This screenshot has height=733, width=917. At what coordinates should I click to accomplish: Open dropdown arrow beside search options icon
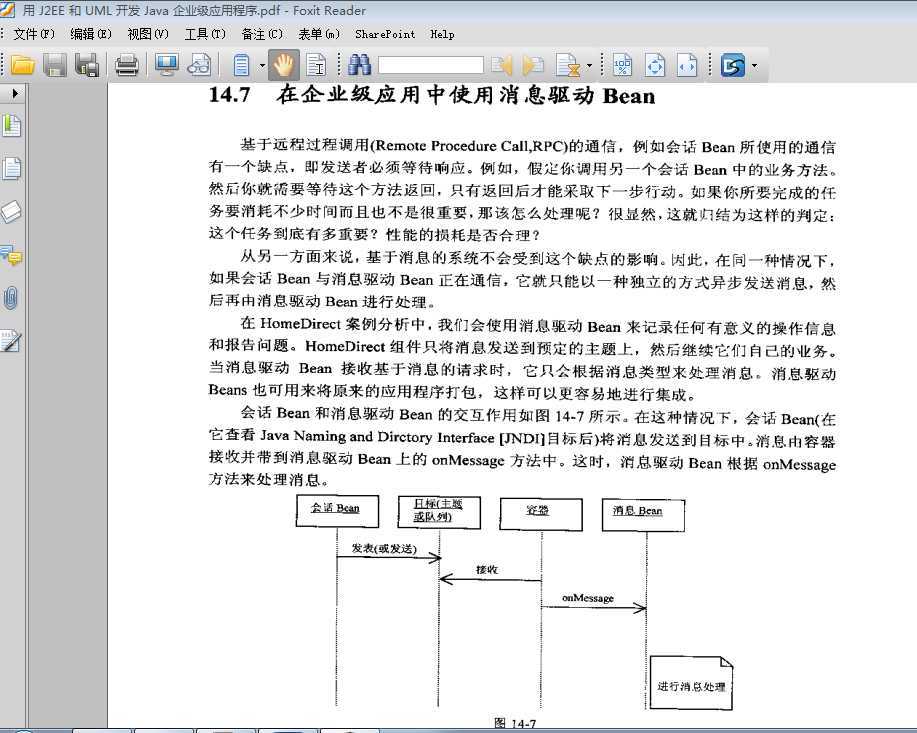pos(589,66)
